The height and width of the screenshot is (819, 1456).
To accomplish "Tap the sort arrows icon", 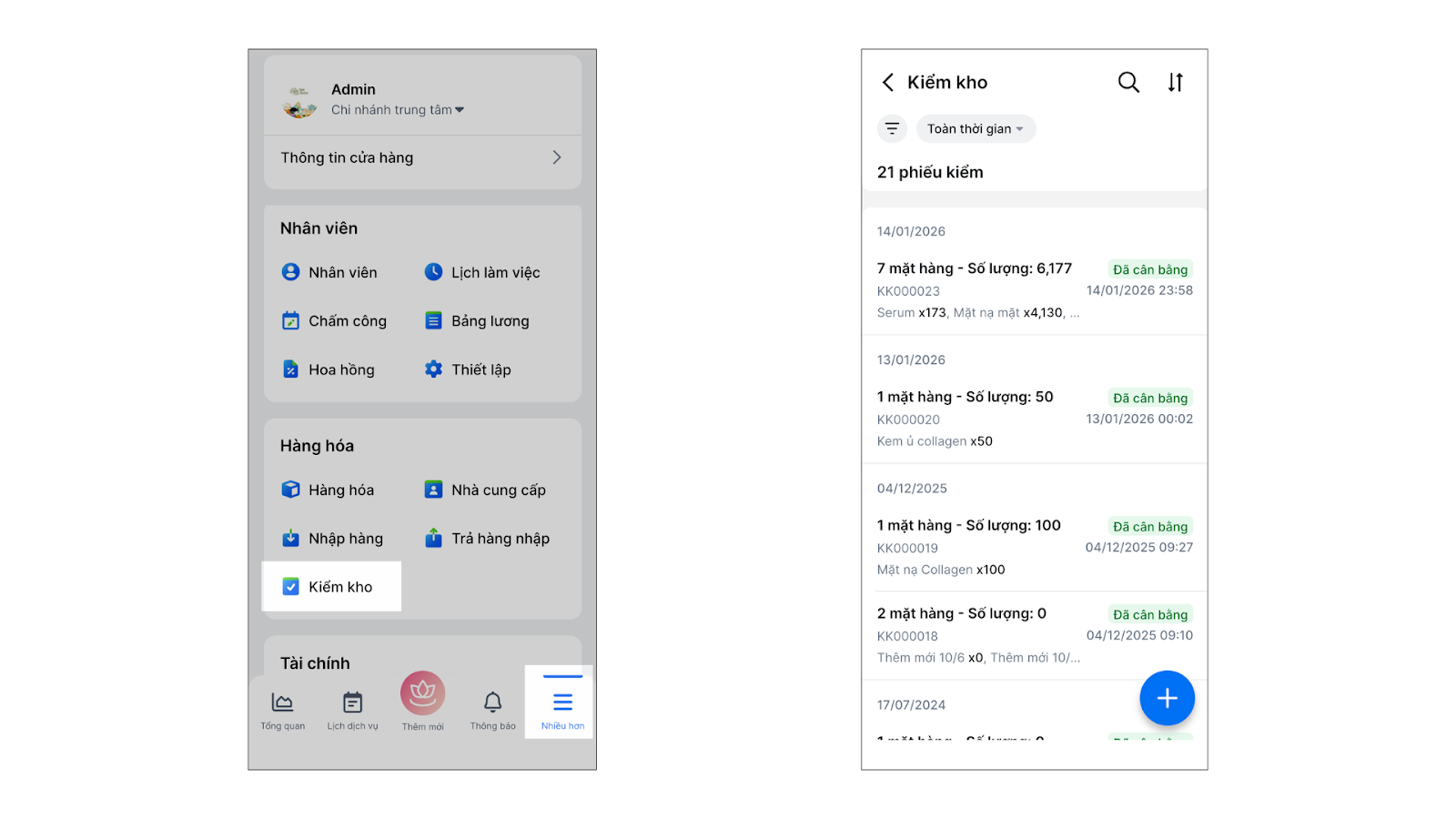I will click(1176, 83).
